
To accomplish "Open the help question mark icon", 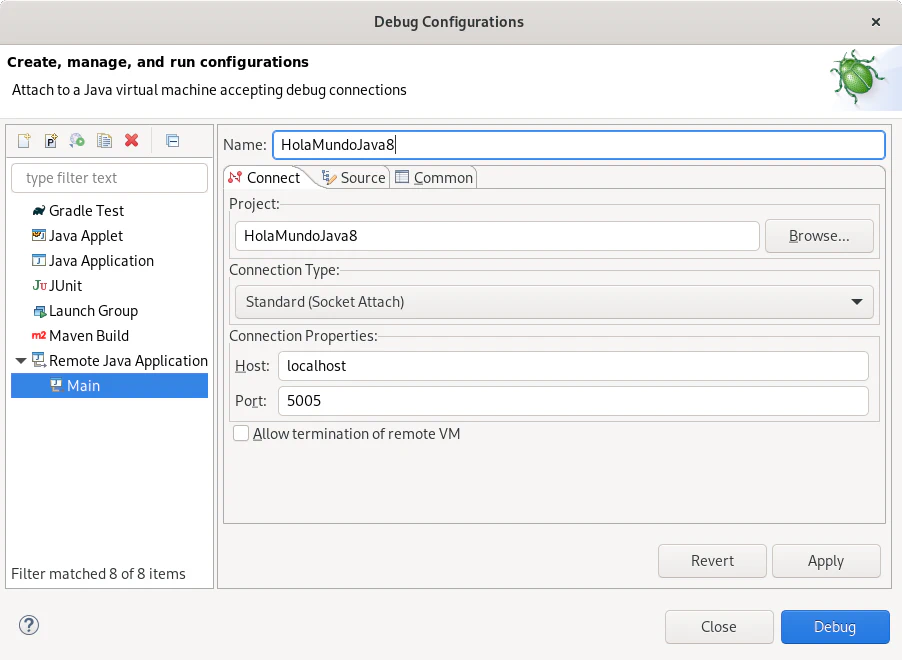I will 28,626.
